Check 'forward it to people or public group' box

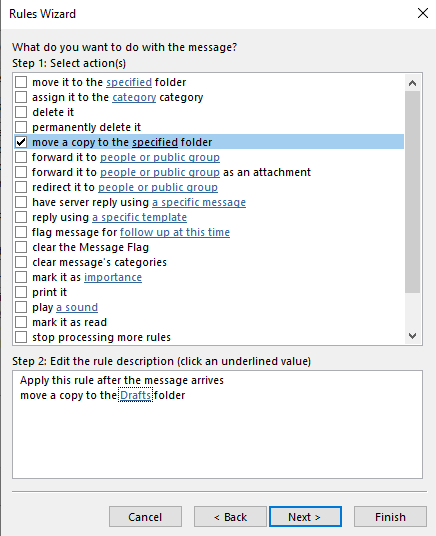(x=21, y=157)
